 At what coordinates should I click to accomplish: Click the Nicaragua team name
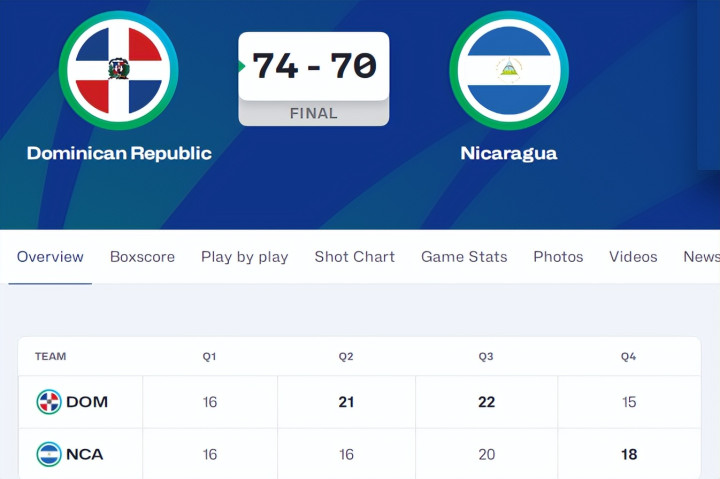click(x=509, y=153)
